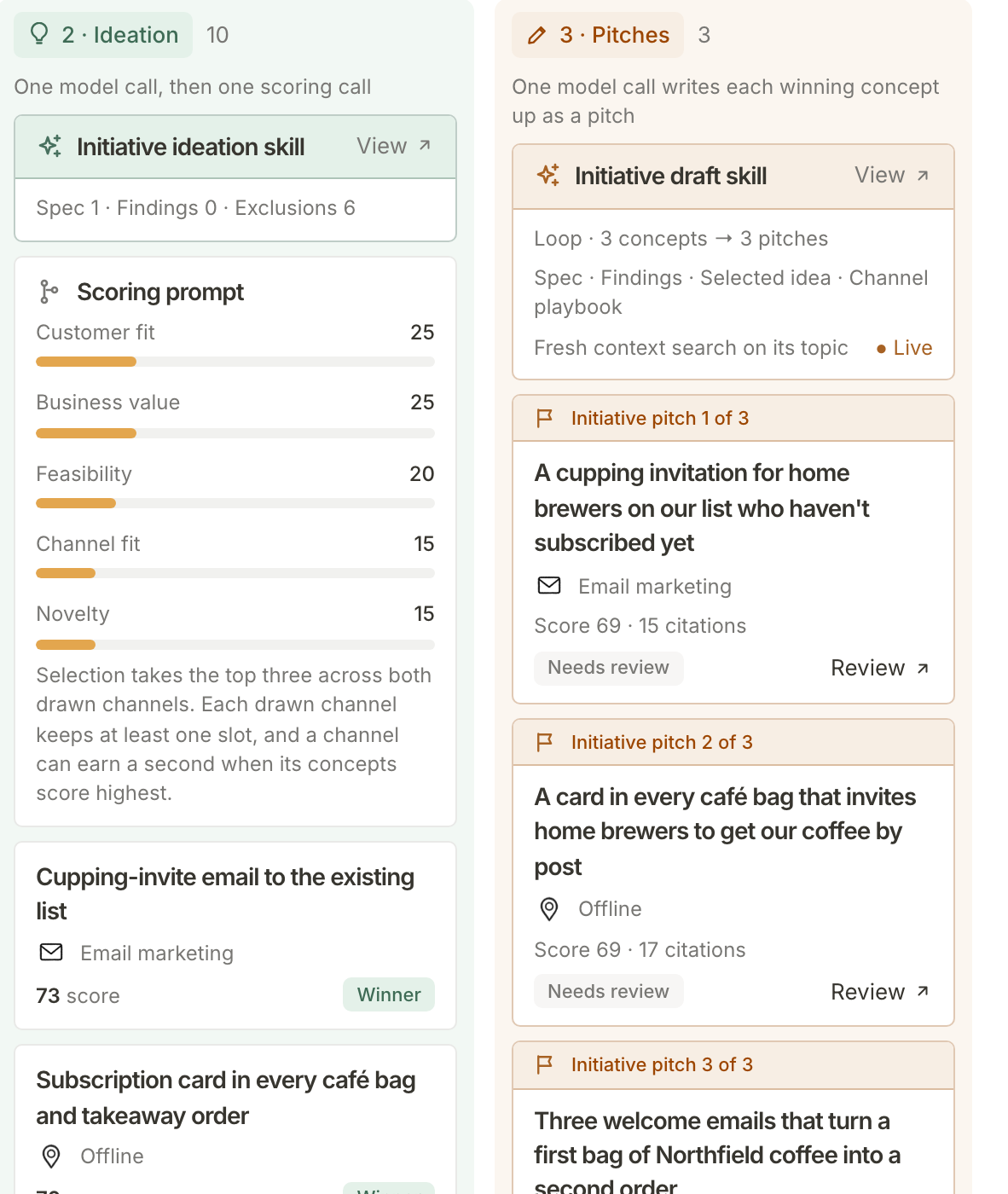Click Score 69 · 17 citations

click(x=640, y=950)
